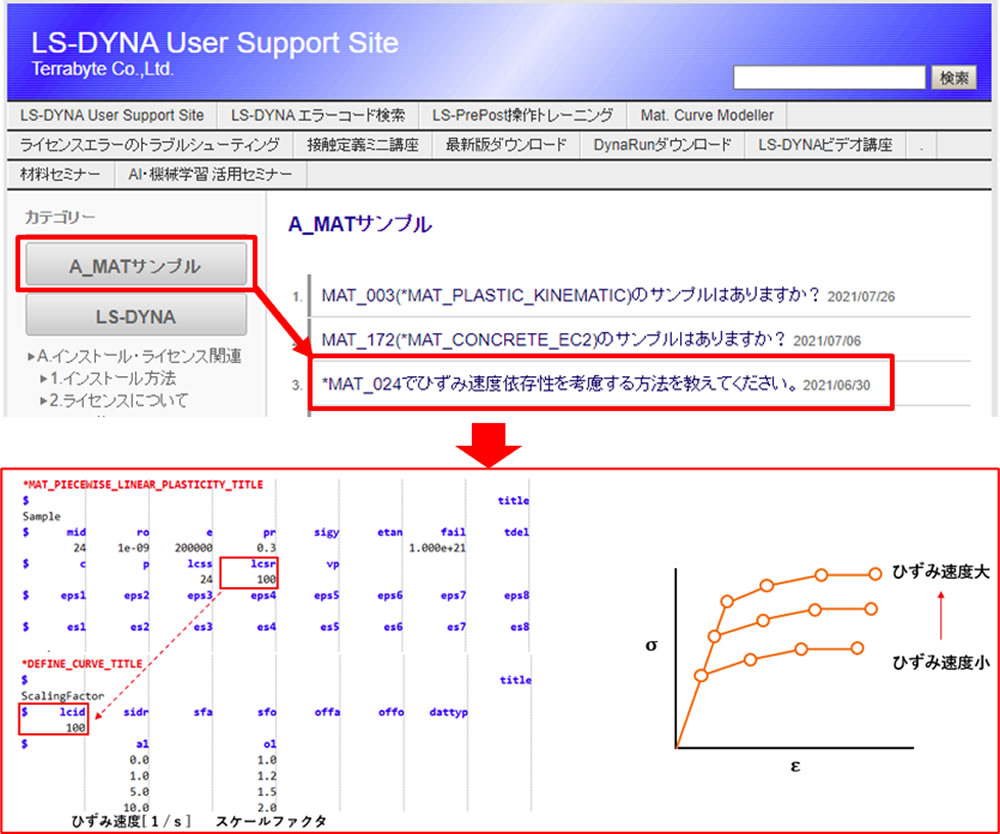Click the a1 value 5.0
Screen dimensions: 1000x834
pyautogui.click(x=138, y=791)
